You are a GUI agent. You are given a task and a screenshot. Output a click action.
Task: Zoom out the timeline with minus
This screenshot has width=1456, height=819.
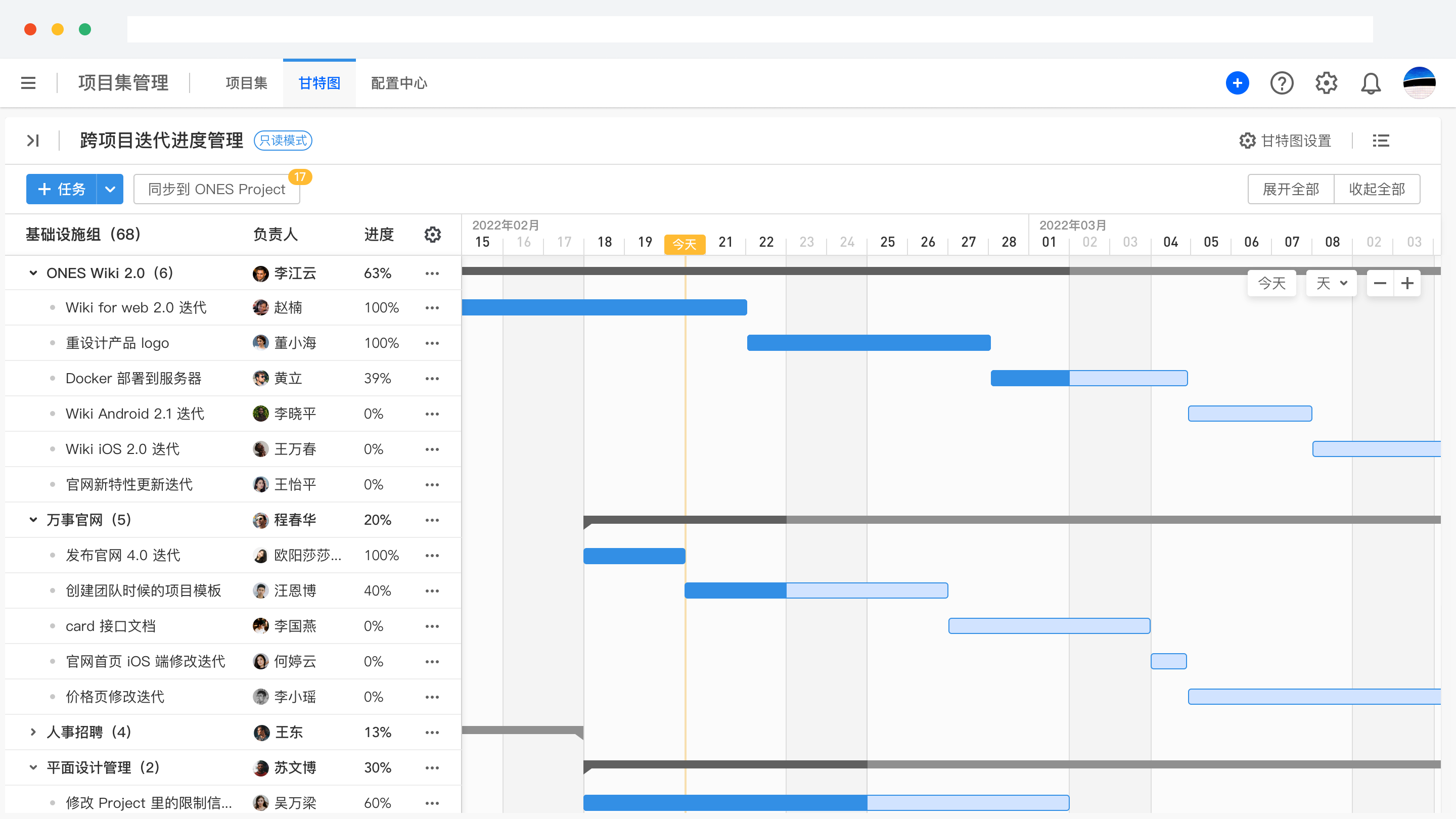tap(1380, 283)
